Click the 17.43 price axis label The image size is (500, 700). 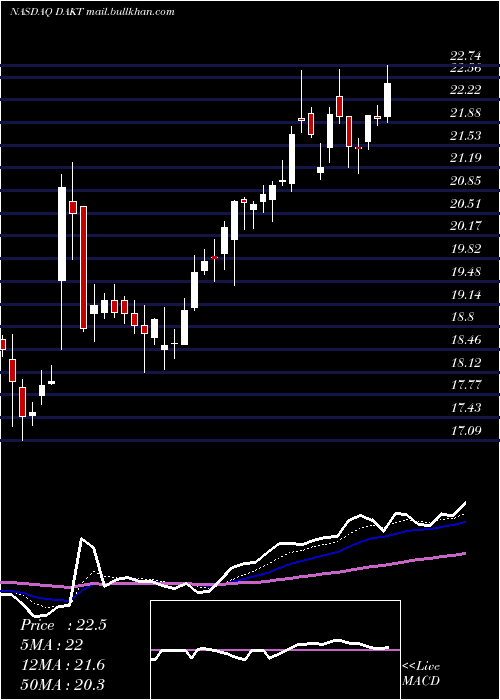[466, 408]
